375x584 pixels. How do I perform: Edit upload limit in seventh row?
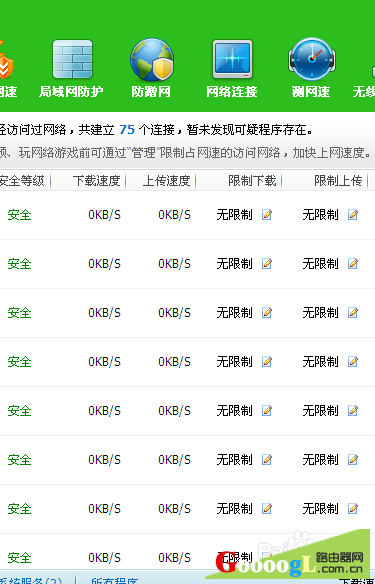353,508
